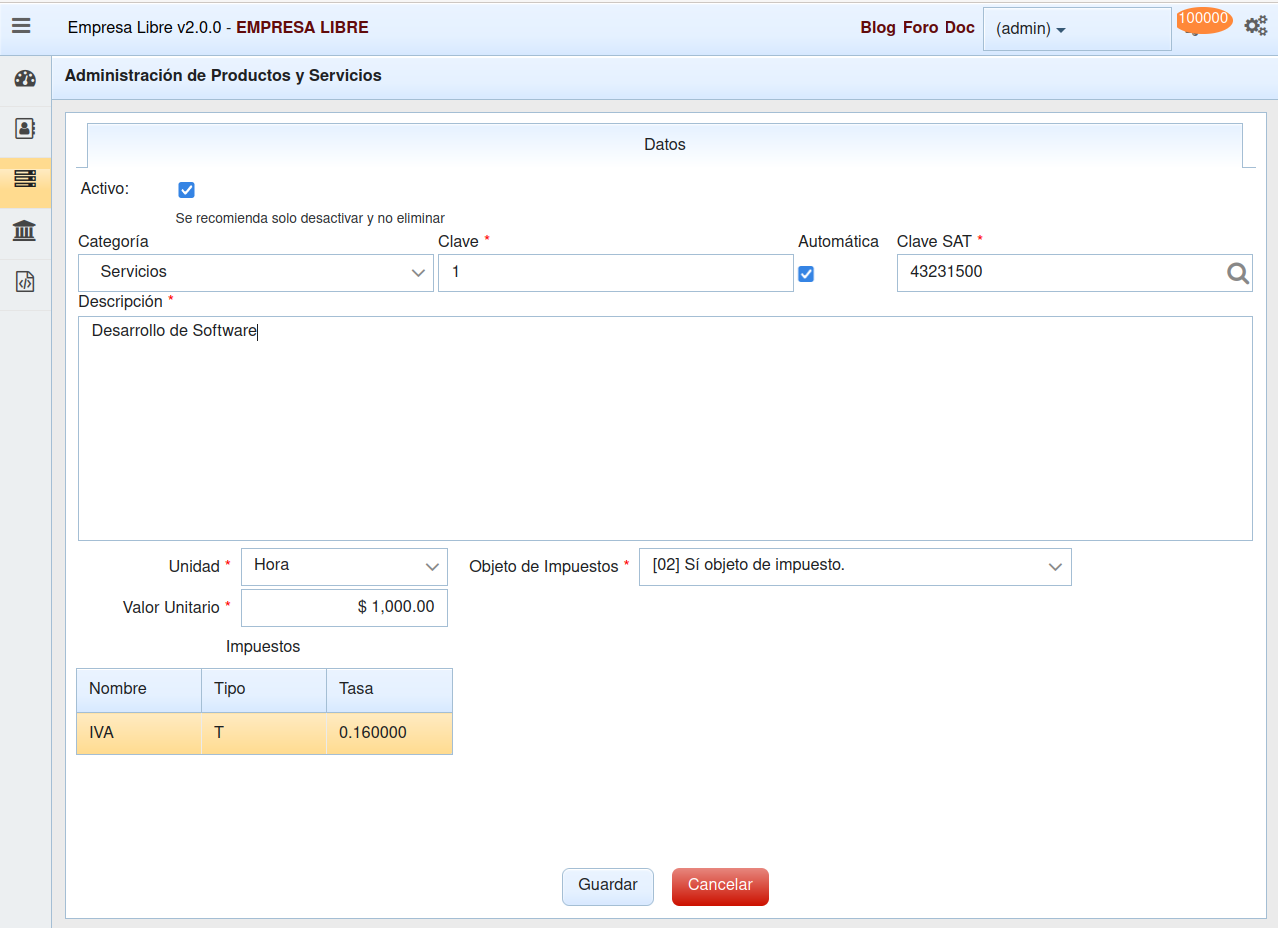Go to the dashboard gauge icon

point(25,79)
